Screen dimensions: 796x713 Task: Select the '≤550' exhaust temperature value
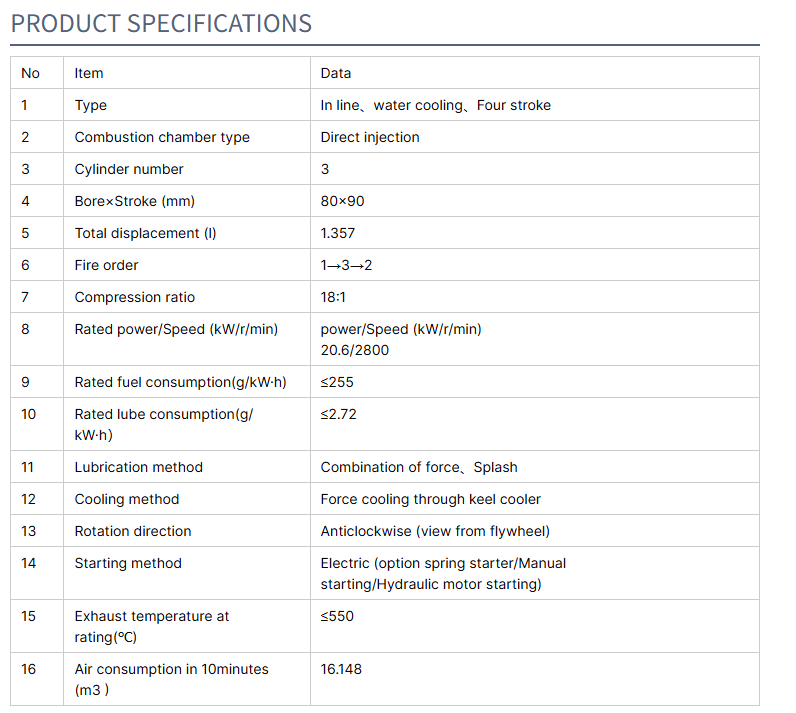(x=337, y=616)
